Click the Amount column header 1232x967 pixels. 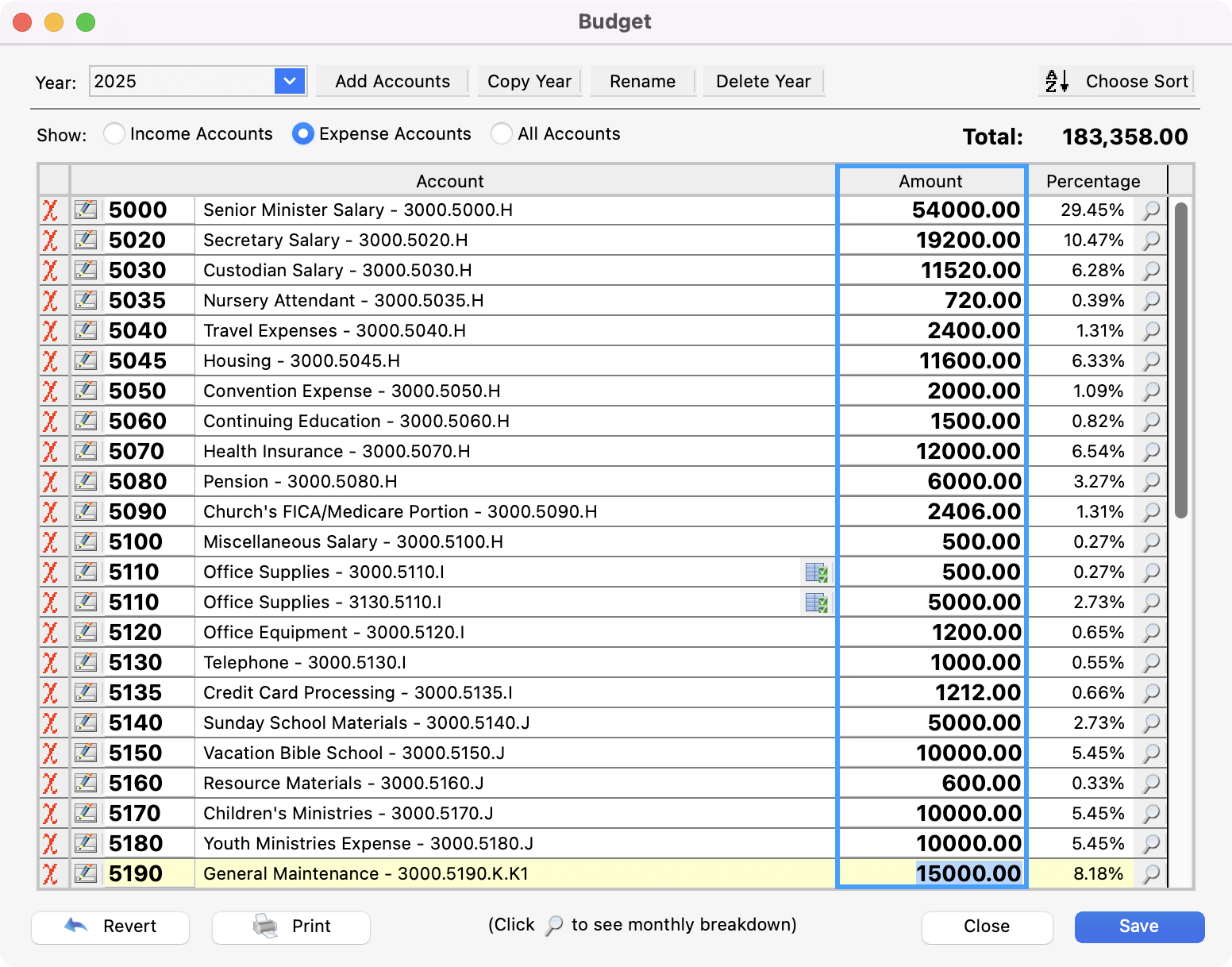tap(930, 181)
